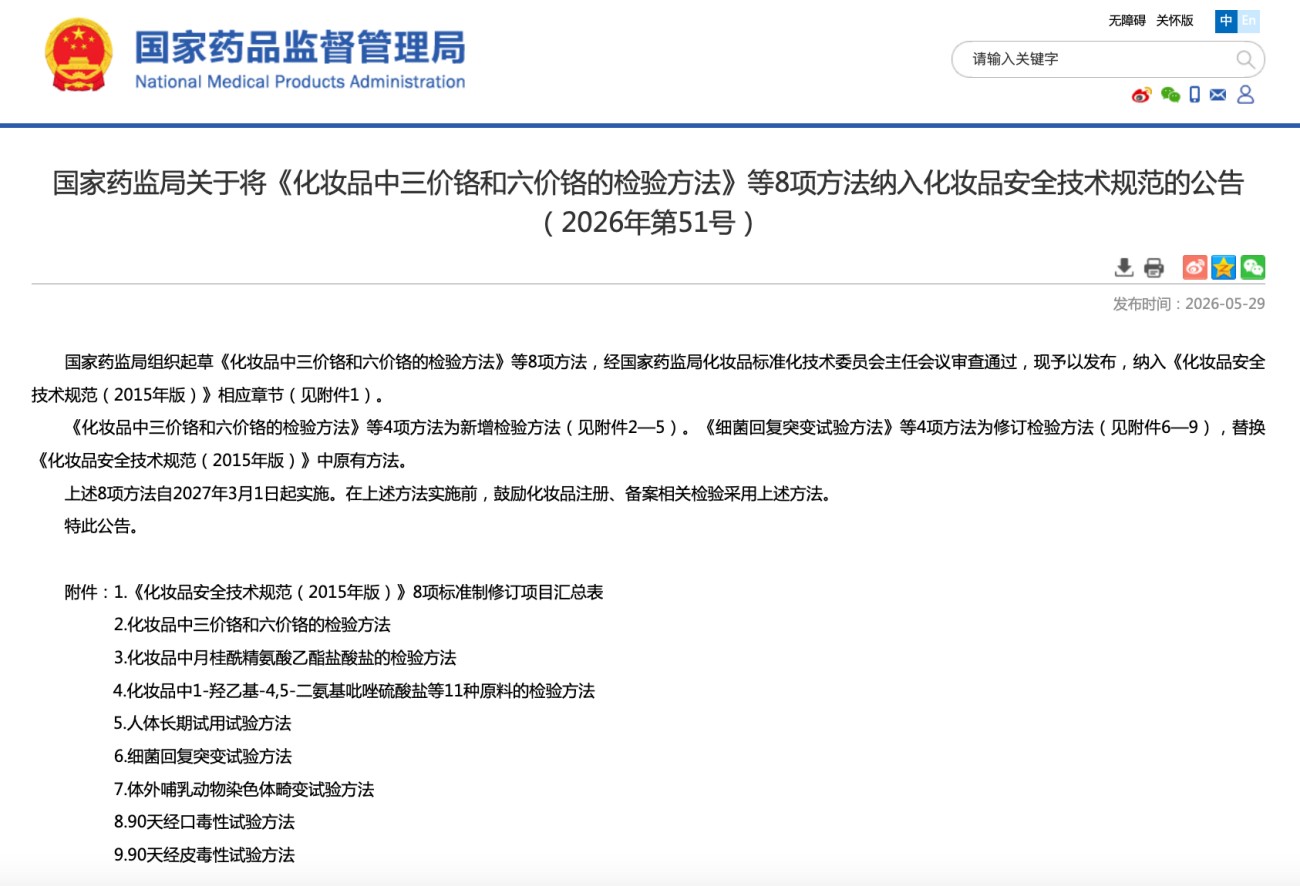Switch language to En

(1248, 21)
